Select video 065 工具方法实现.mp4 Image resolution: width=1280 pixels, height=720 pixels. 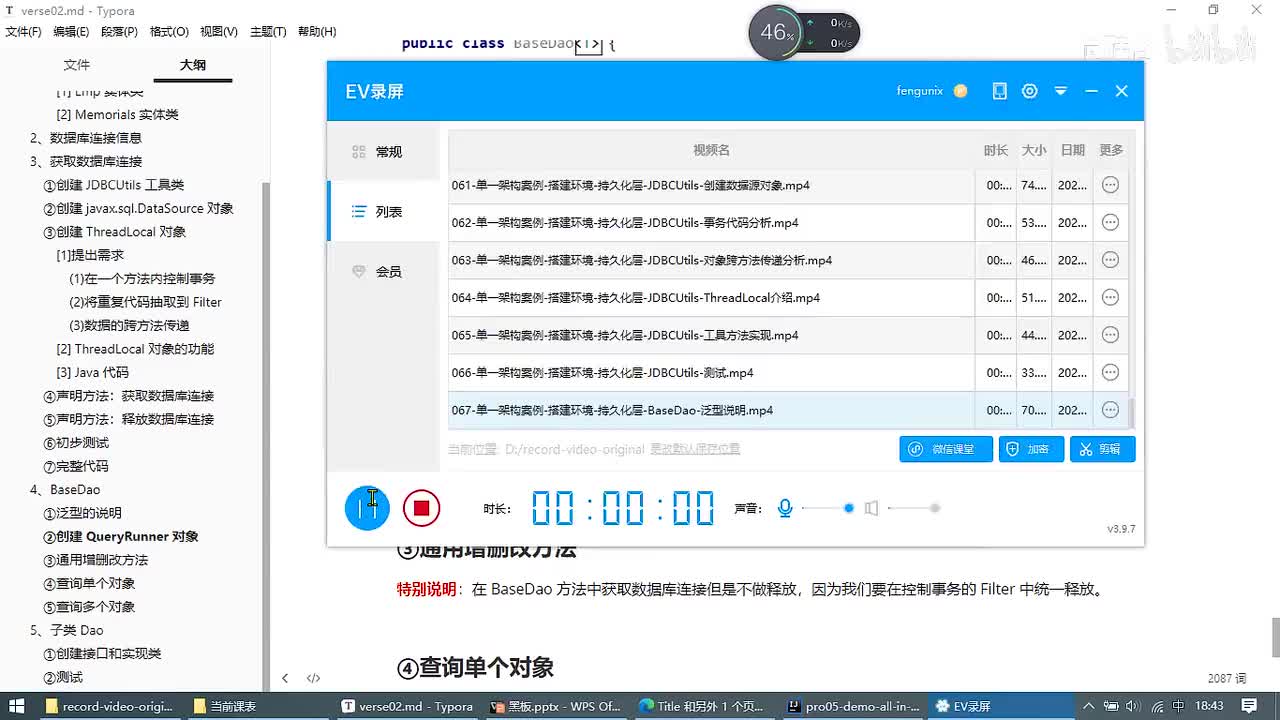tap(711, 335)
